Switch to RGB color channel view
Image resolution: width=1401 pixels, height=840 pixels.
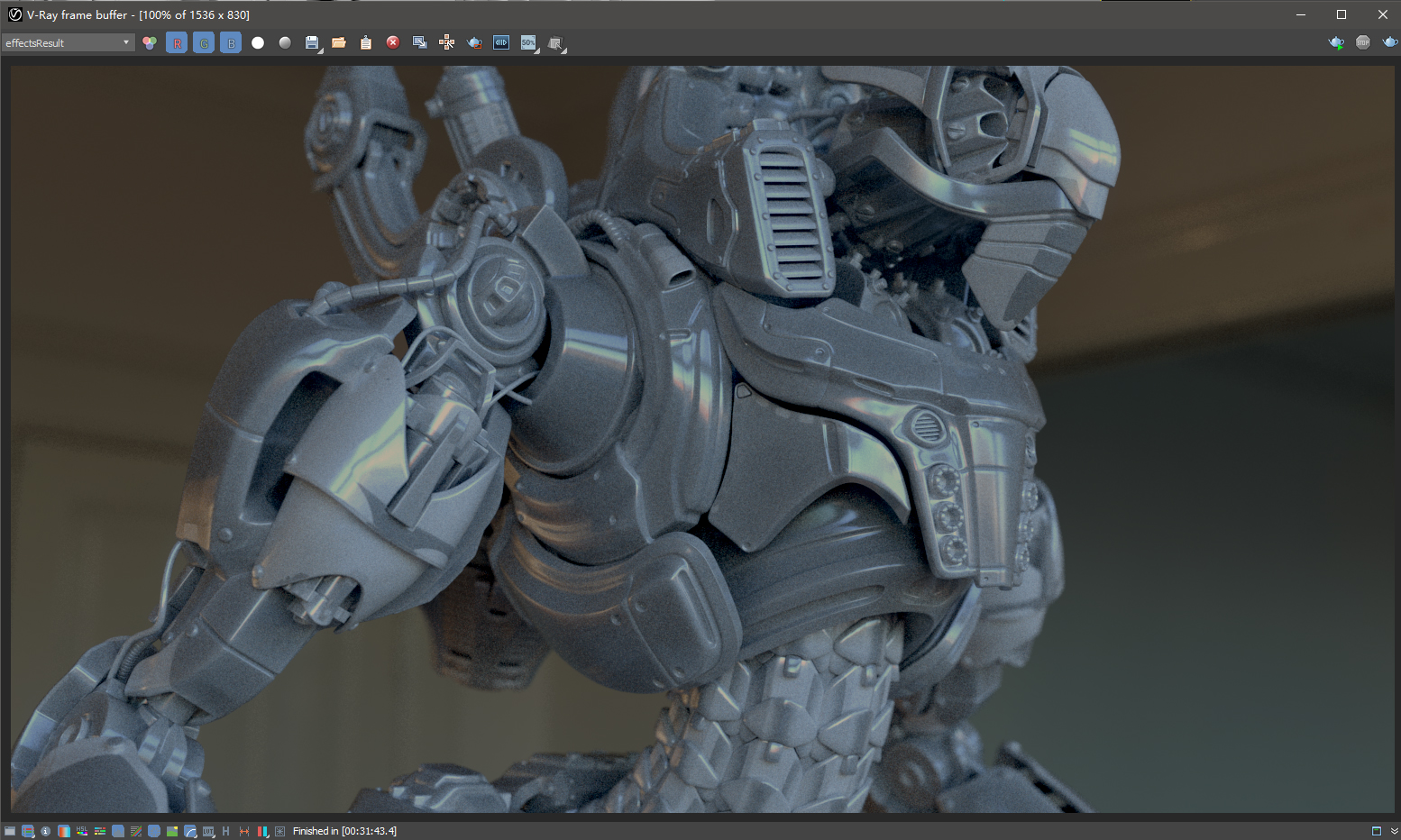click(x=150, y=42)
